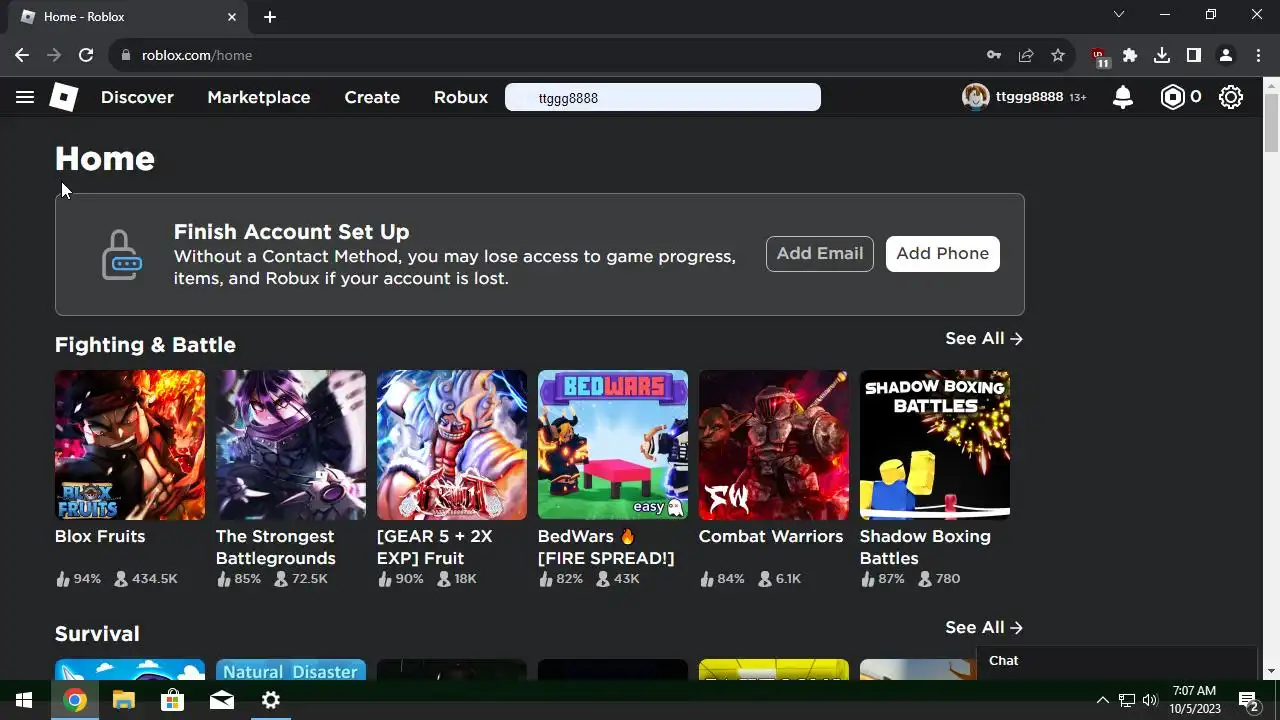The width and height of the screenshot is (1280, 720).
Task: Click the Roblox logo icon
Action: (x=64, y=97)
